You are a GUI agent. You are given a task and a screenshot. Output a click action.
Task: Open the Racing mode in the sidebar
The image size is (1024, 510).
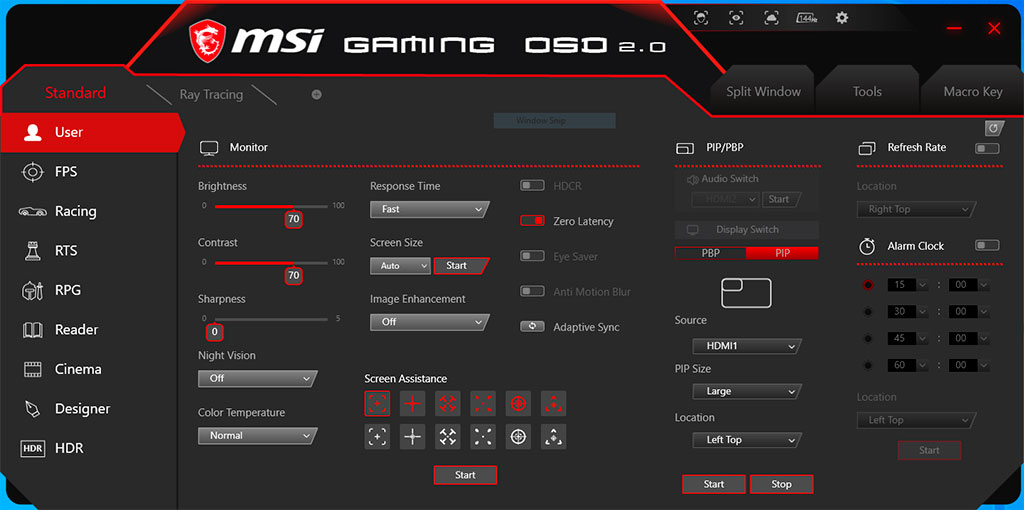point(88,211)
